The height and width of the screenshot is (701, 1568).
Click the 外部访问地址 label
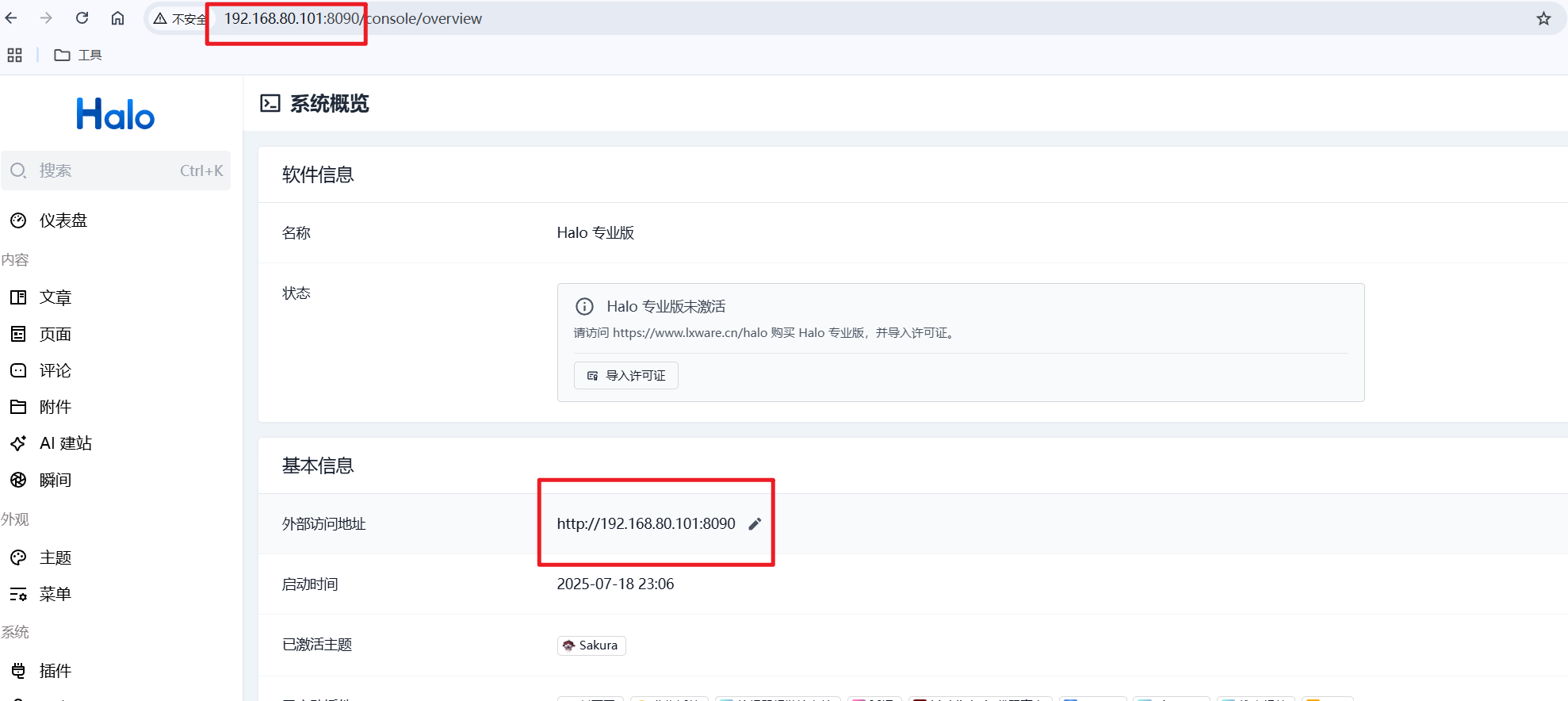[x=323, y=523]
